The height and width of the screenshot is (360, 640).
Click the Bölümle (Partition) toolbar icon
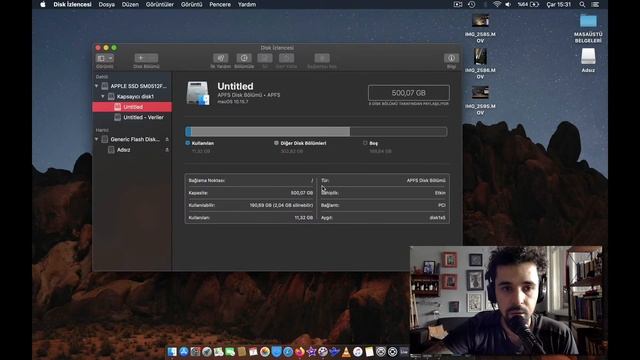[244, 58]
